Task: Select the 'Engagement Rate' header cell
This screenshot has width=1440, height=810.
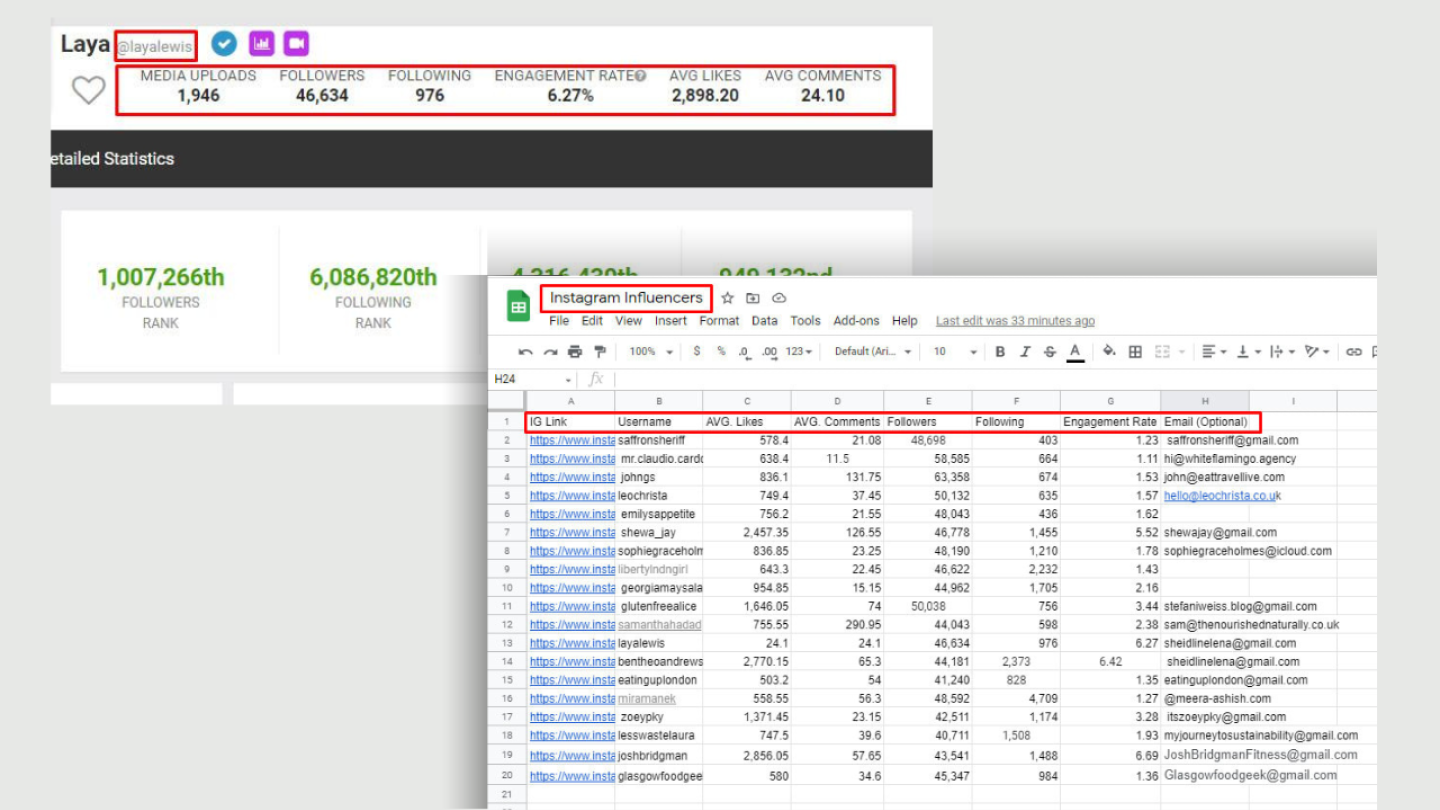Action: pos(1110,422)
